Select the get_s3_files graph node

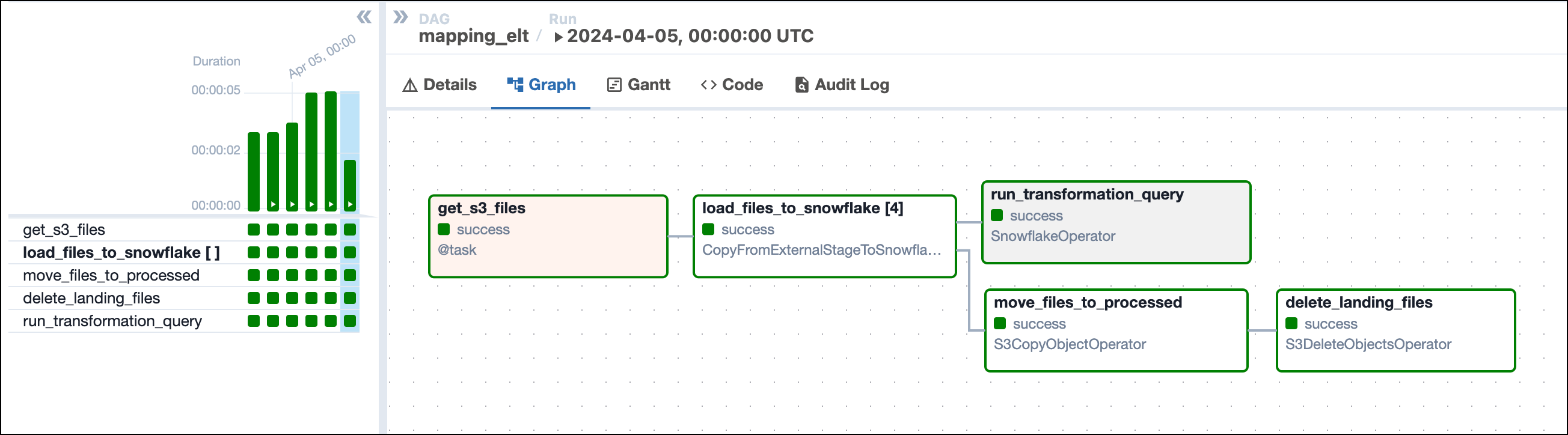(x=548, y=236)
